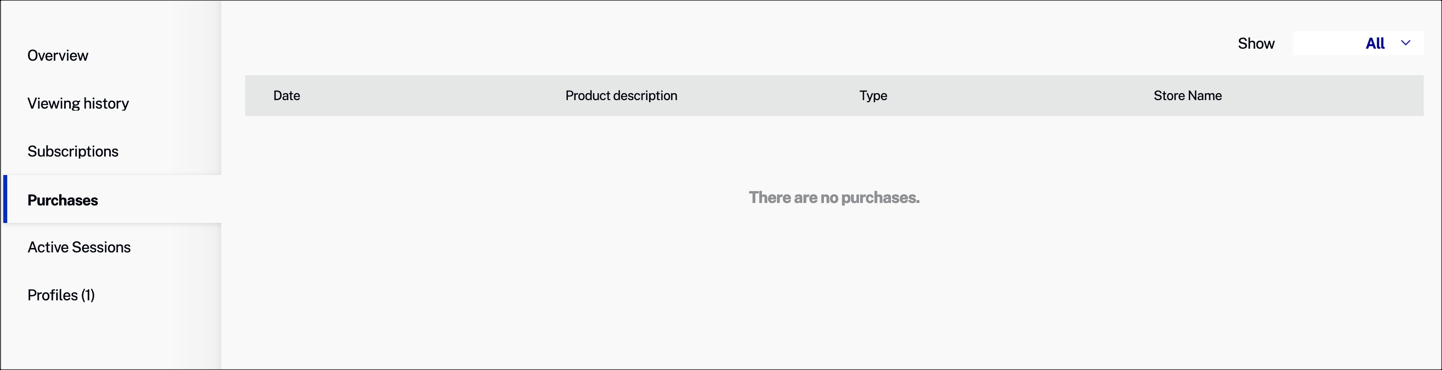This screenshot has height=370, width=1442.
Task: Sort by the Date column header
Action: [x=287, y=95]
